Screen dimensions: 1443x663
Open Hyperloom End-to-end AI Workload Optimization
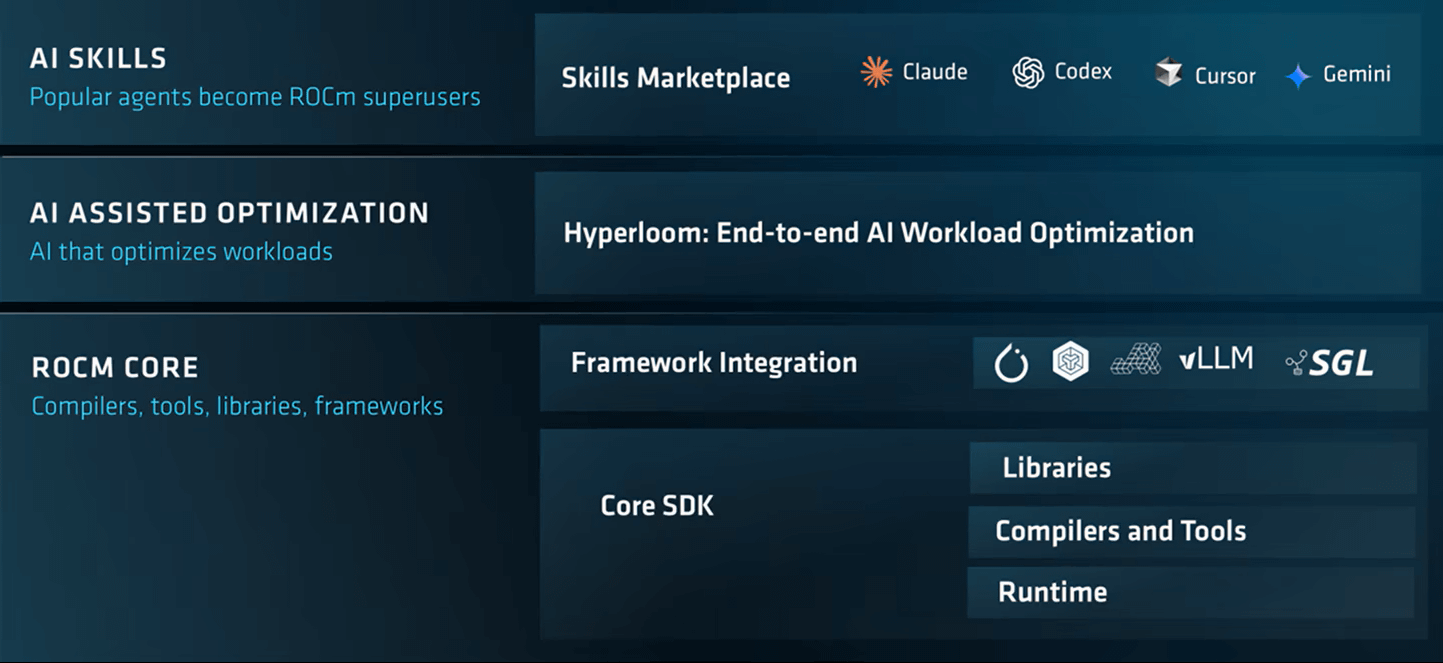click(978, 233)
